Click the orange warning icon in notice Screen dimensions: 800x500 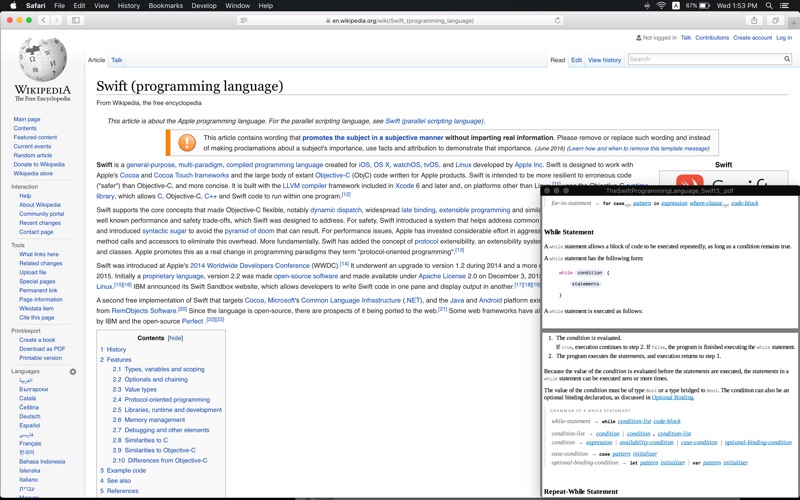coord(187,142)
